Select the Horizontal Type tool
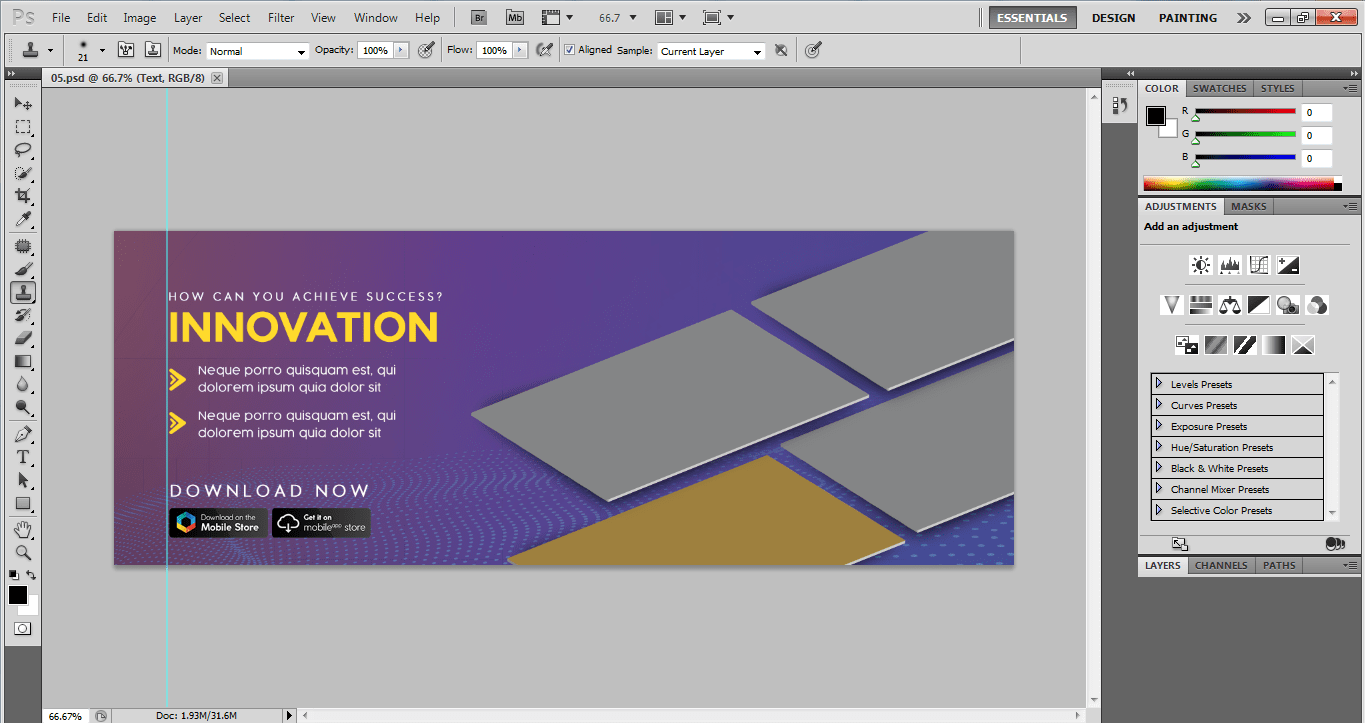 coord(22,457)
